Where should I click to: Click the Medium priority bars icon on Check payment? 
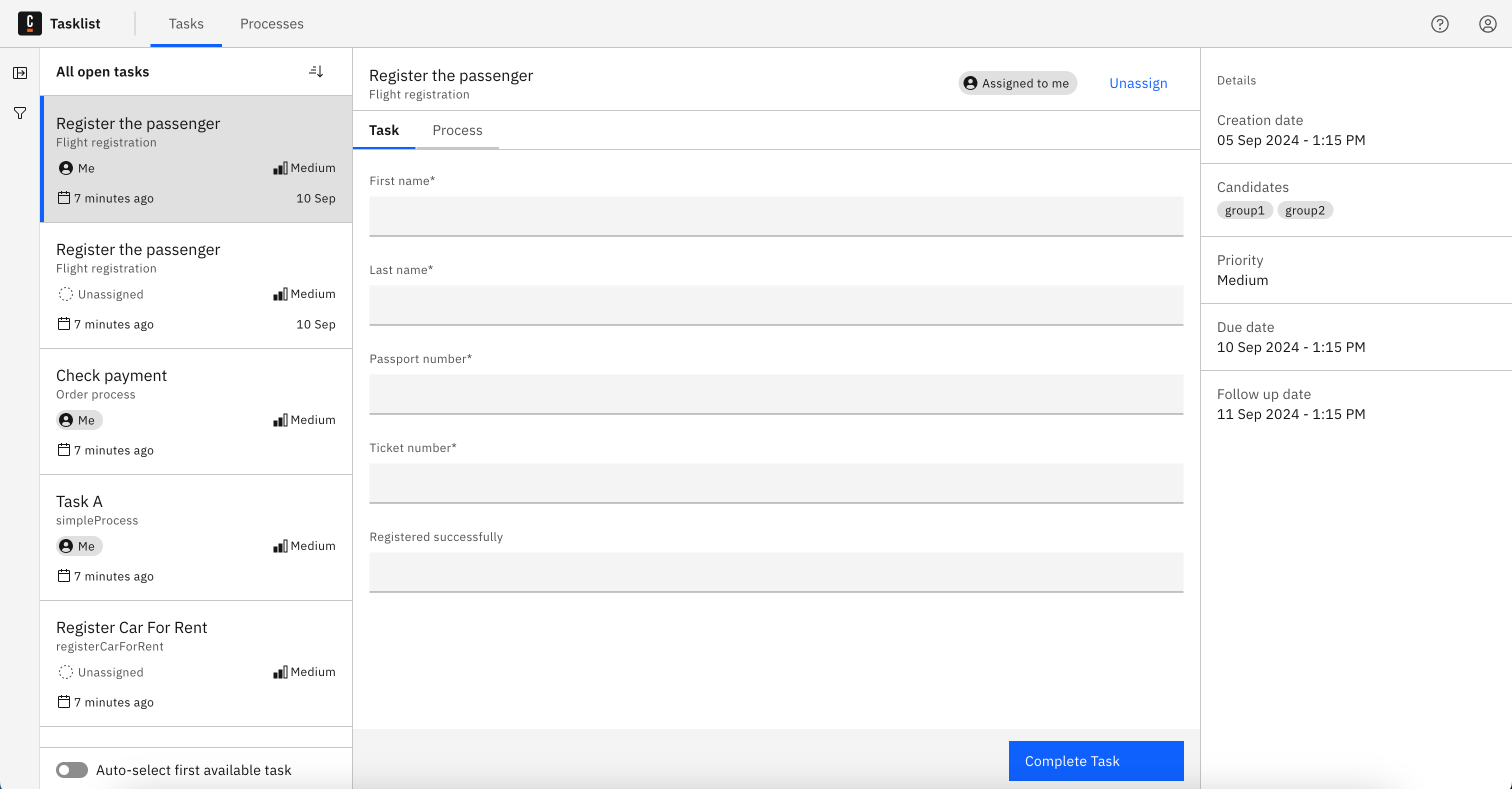pyautogui.click(x=283, y=419)
